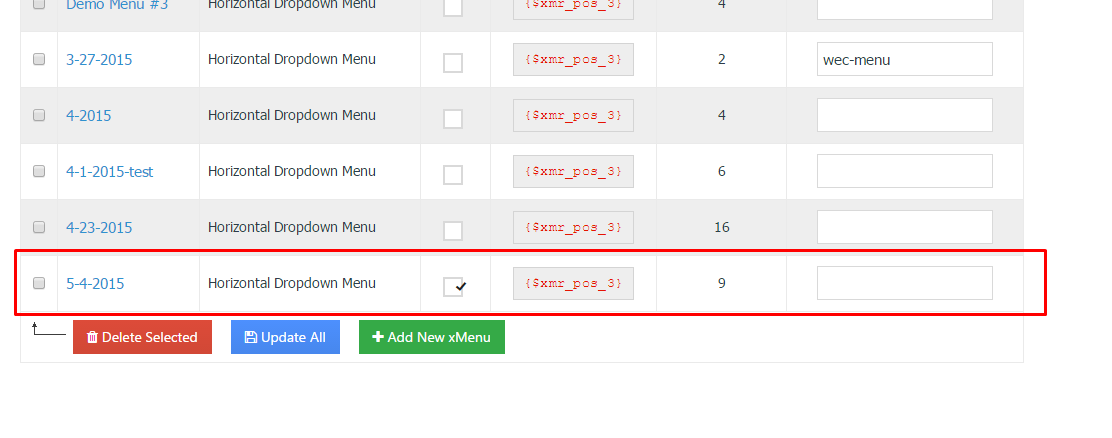Screen dimensions: 1112x438
Task: Uncheck the checked box in the 5-4-2015 row
Action: [x=453, y=286]
